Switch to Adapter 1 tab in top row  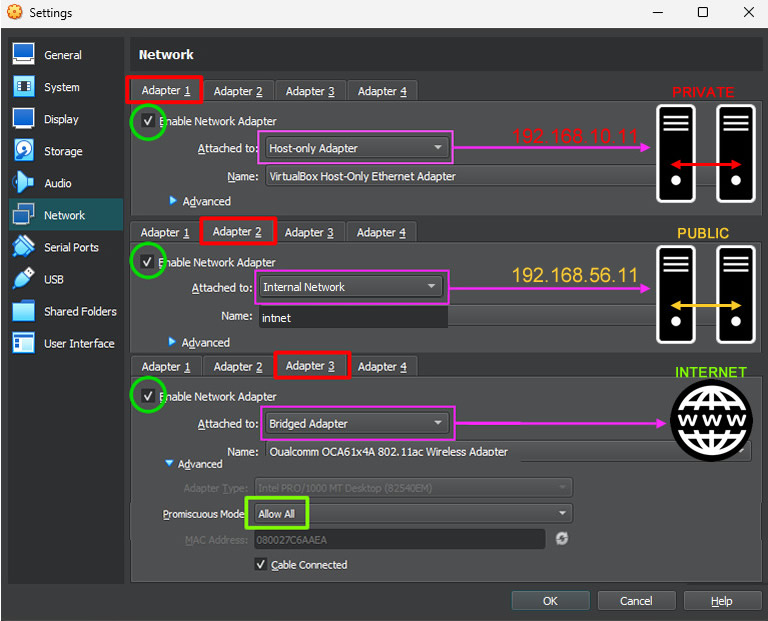pos(166,91)
